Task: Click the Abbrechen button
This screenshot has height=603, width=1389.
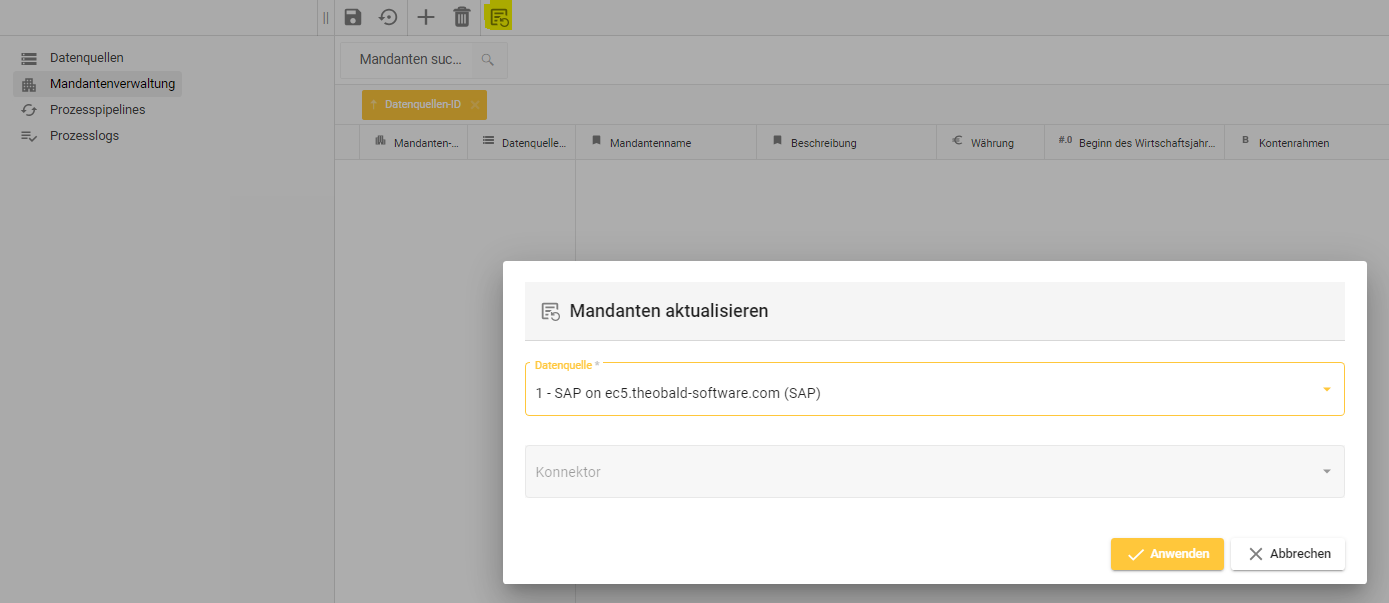Action: tap(1288, 554)
